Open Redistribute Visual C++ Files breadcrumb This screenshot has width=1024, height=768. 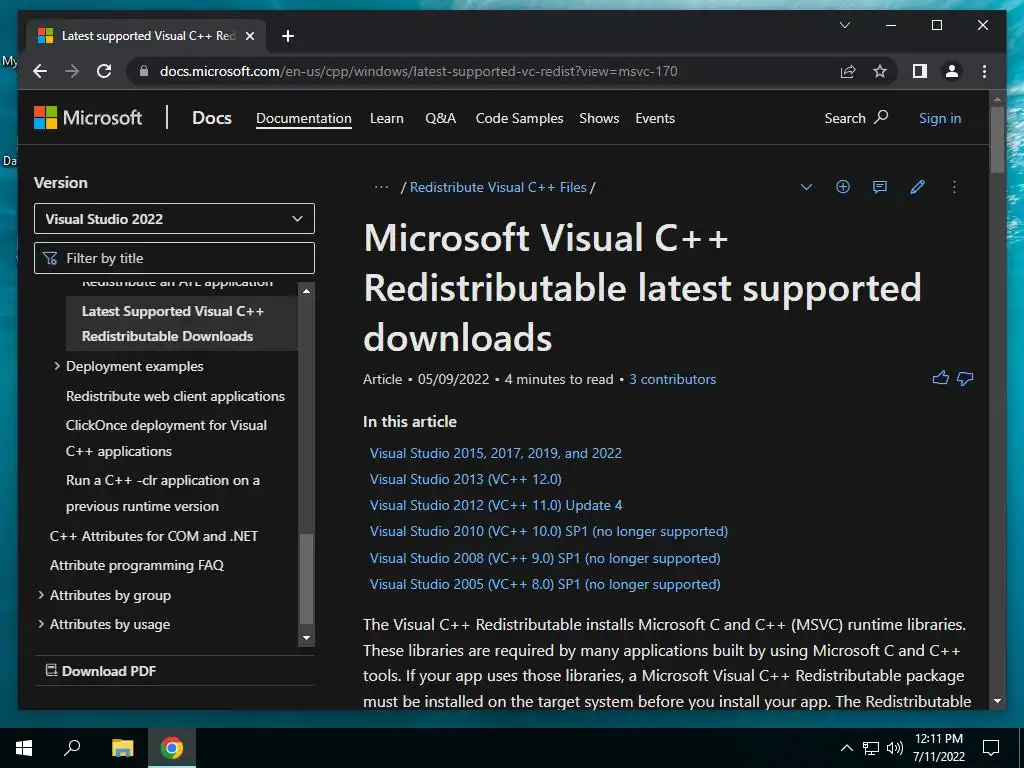(x=498, y=187)
